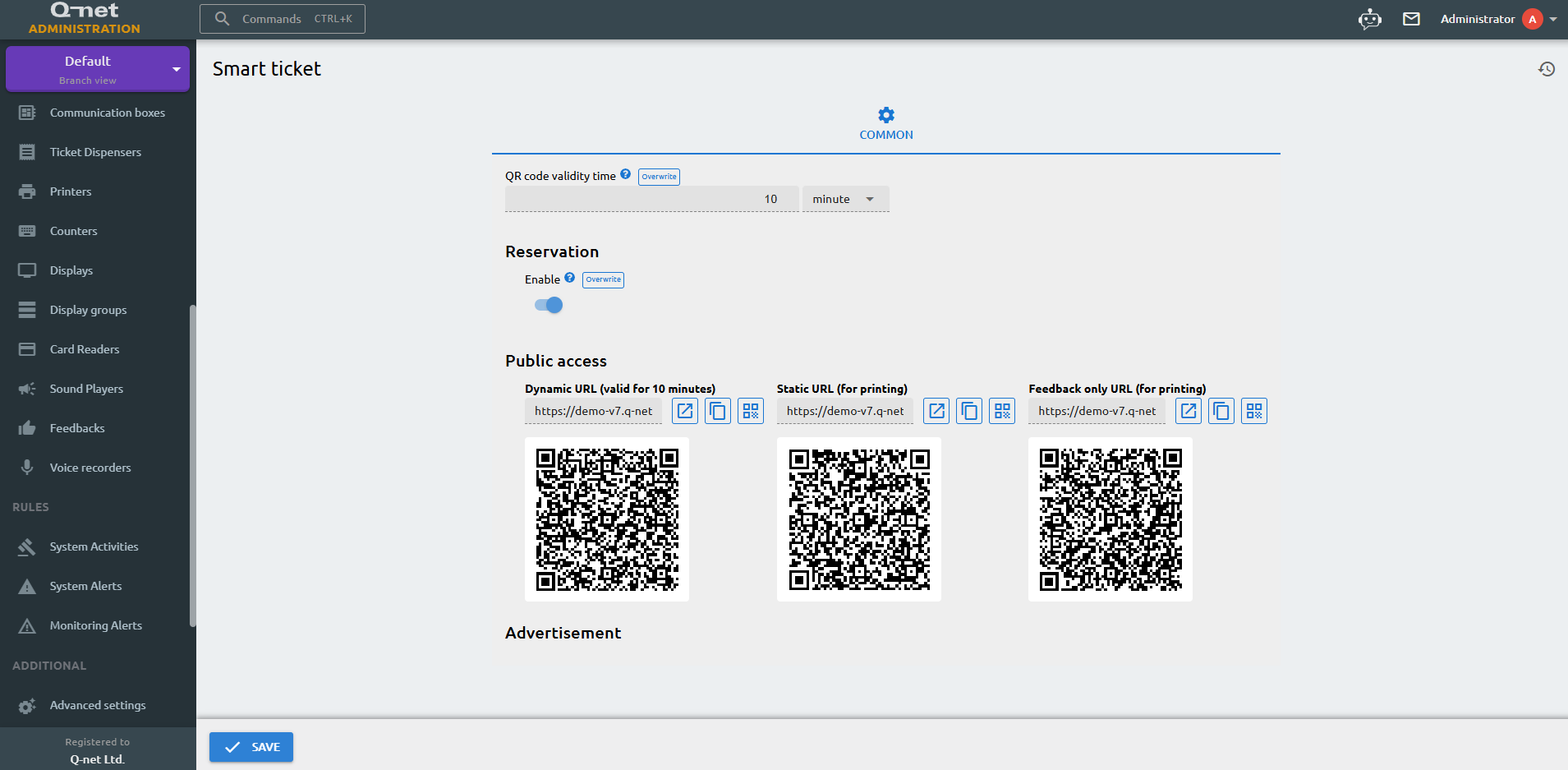This screenshot has width=1568, height=770.
Task: Click the Commands search magnifier icon
Action: pos(222,18)
